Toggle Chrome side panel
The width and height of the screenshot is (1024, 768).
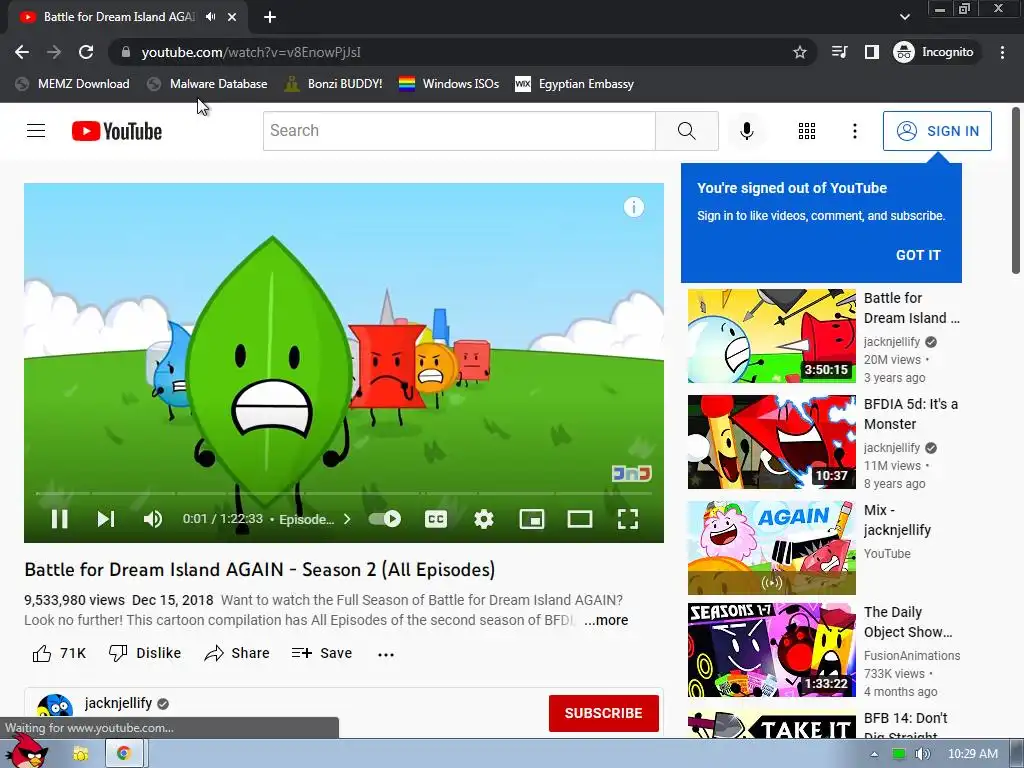(871, 52)
